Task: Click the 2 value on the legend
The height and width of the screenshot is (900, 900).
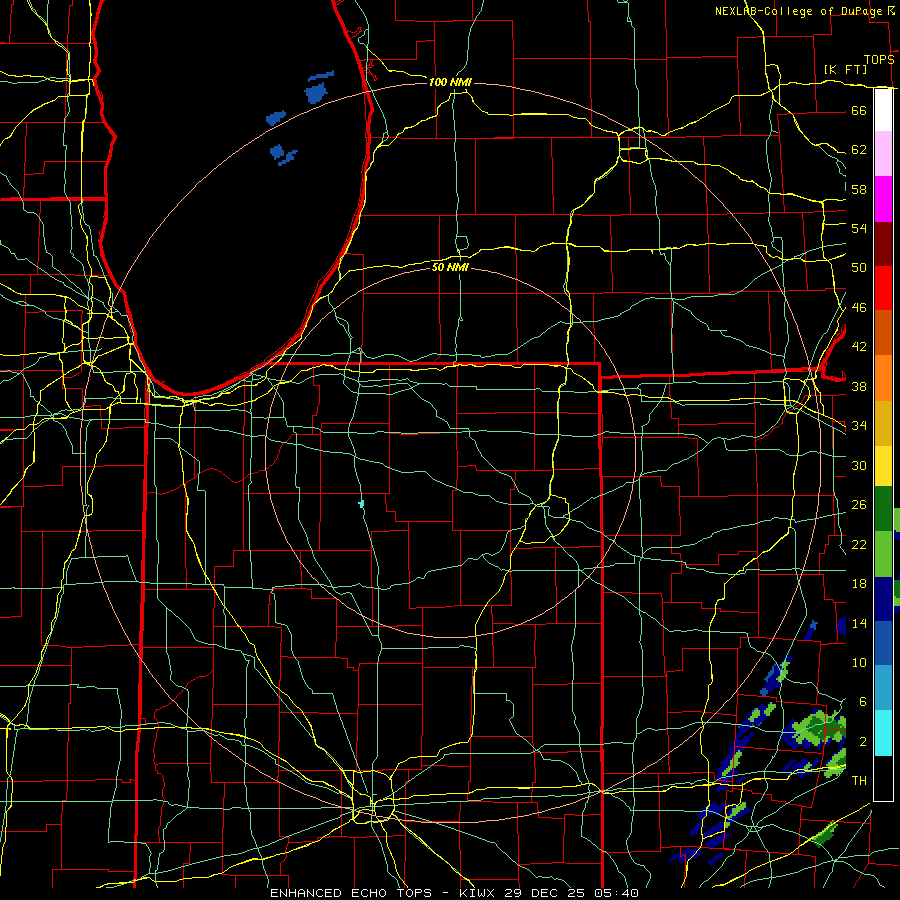Action: click(x=863, y=742)
